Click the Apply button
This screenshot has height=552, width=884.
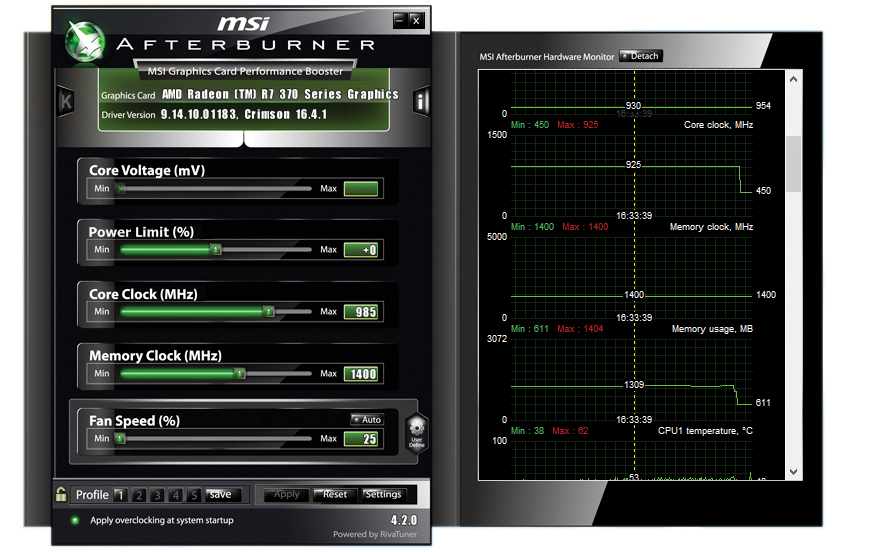coord(286,494)
